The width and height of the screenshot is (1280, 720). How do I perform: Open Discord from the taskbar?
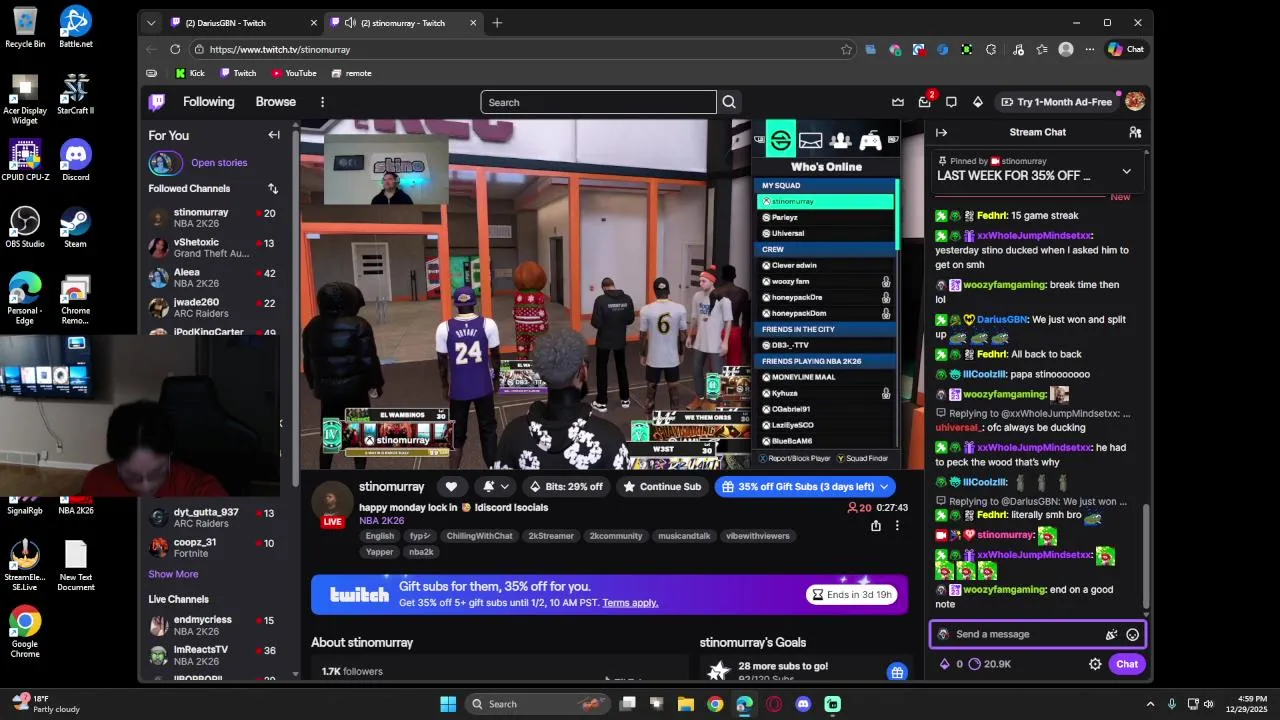coord(803,704)
